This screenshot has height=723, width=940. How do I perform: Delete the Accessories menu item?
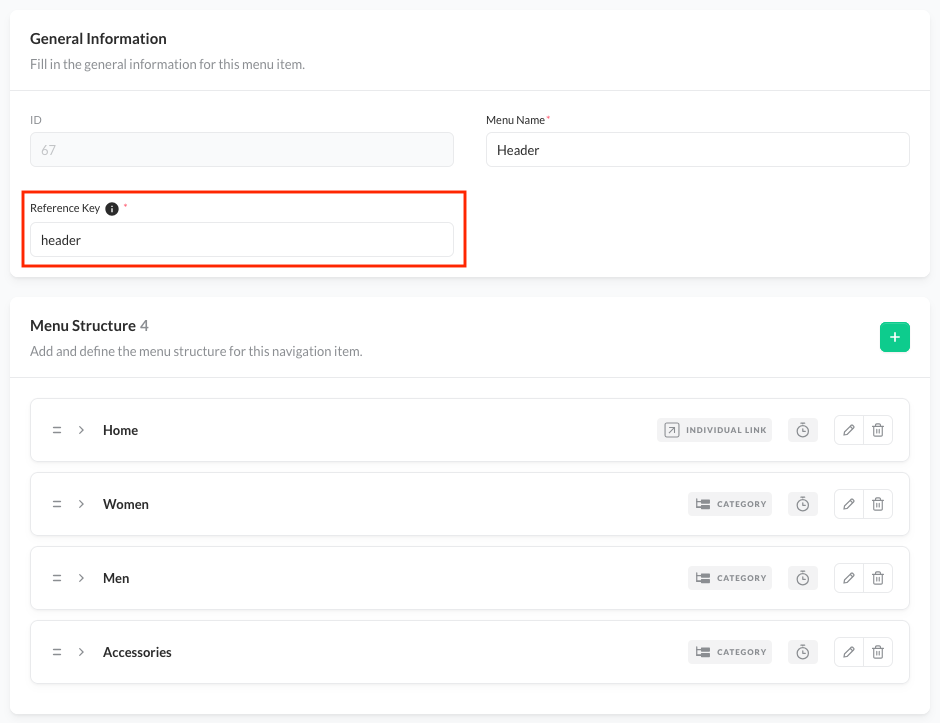878,652
